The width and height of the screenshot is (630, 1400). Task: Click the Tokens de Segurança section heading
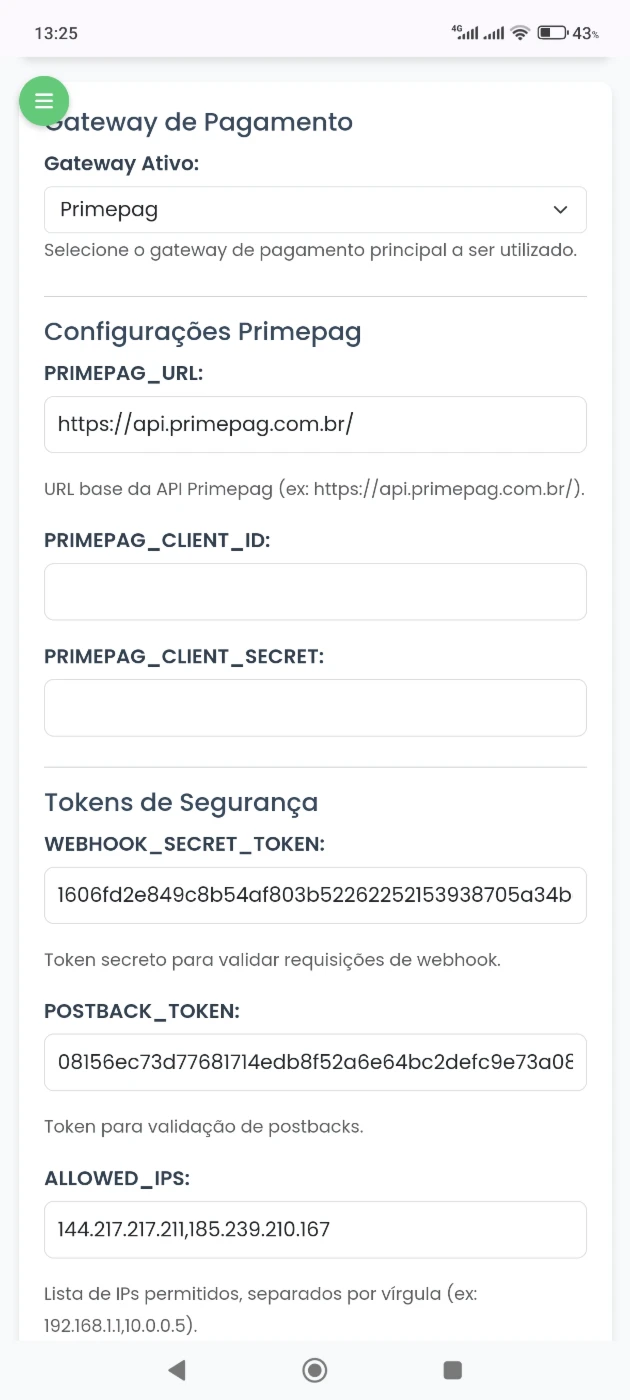[181, 802]
